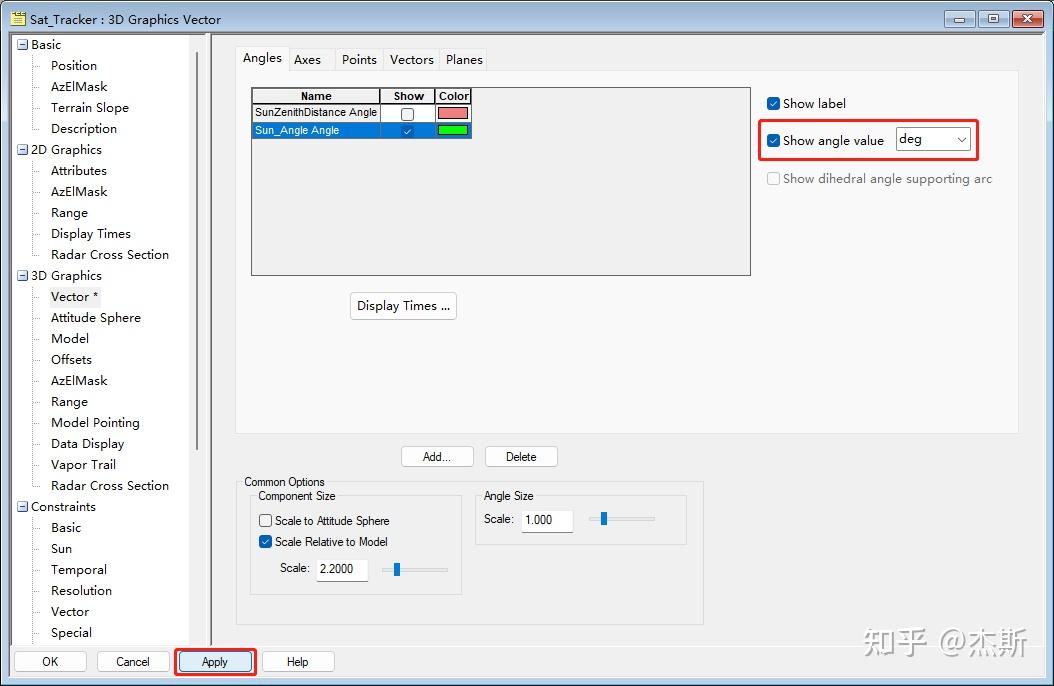Pick the green Sun_Angle color swatch
This screenshot has width=1054, height=686.
[x=452, y=130]
